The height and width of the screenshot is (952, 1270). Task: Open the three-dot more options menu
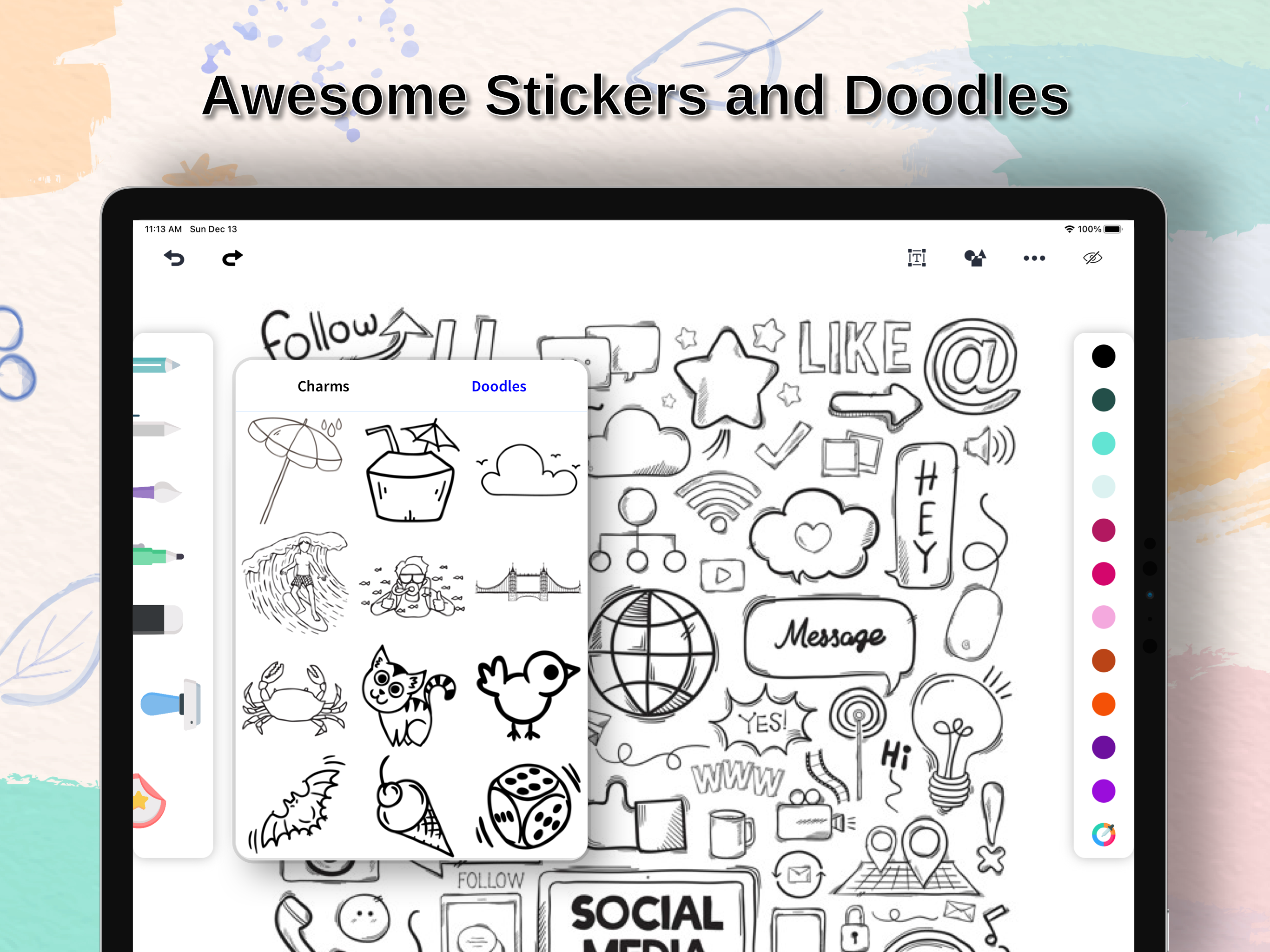click(x=1034, y=258)
